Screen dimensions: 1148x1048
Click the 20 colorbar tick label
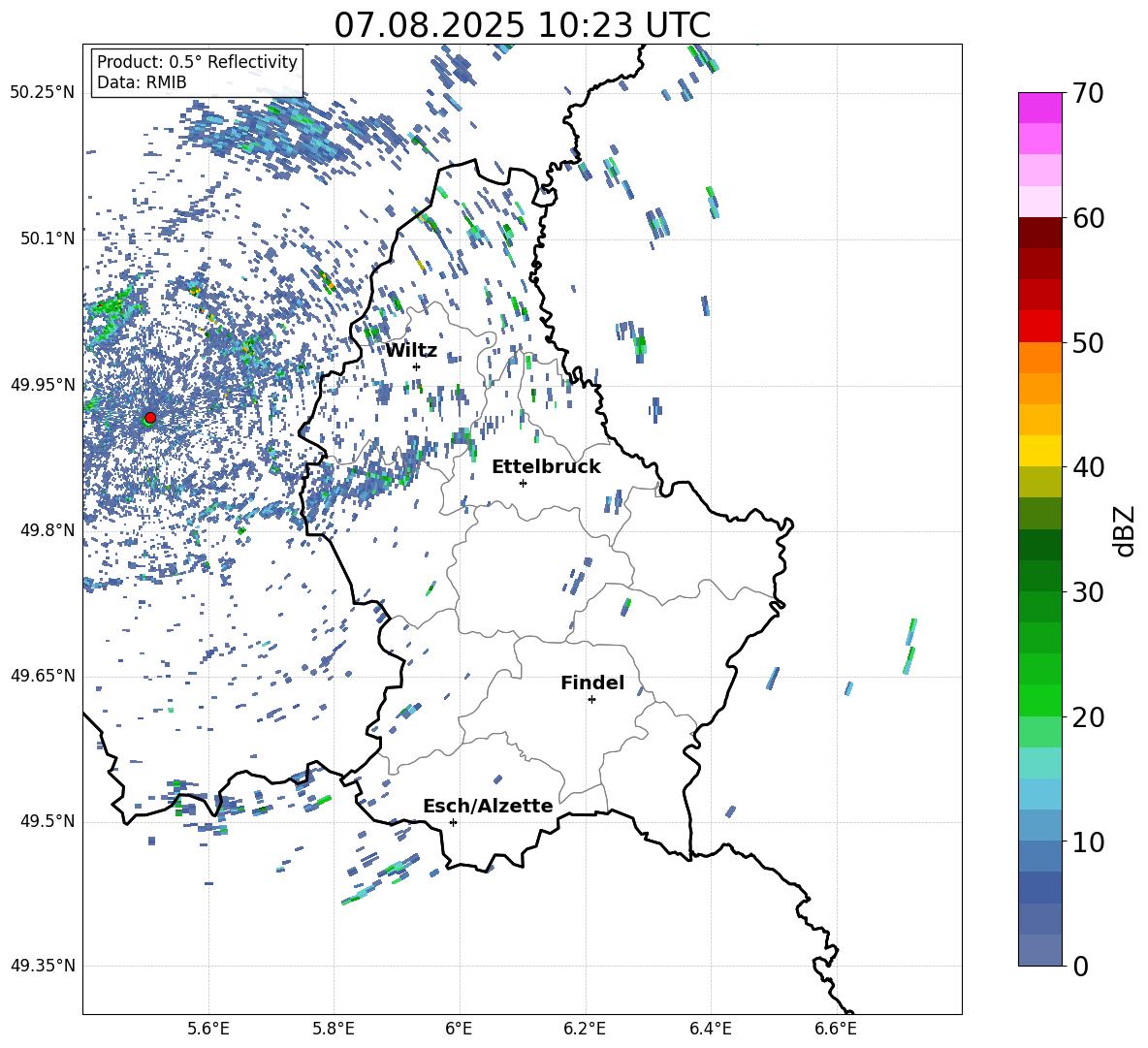coord(1089,716)
